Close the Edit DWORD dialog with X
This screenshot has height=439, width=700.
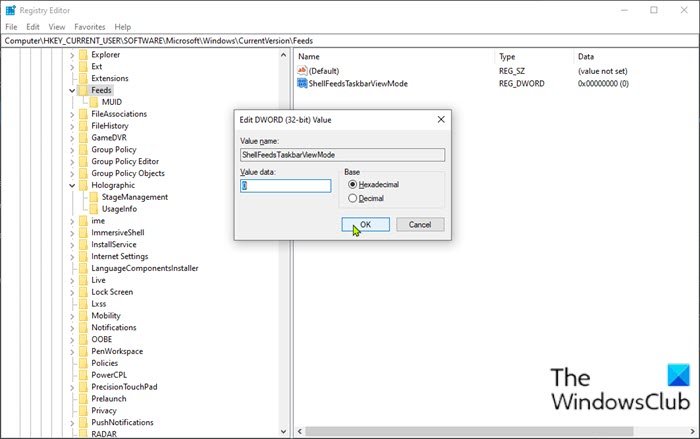coord(441,120)
